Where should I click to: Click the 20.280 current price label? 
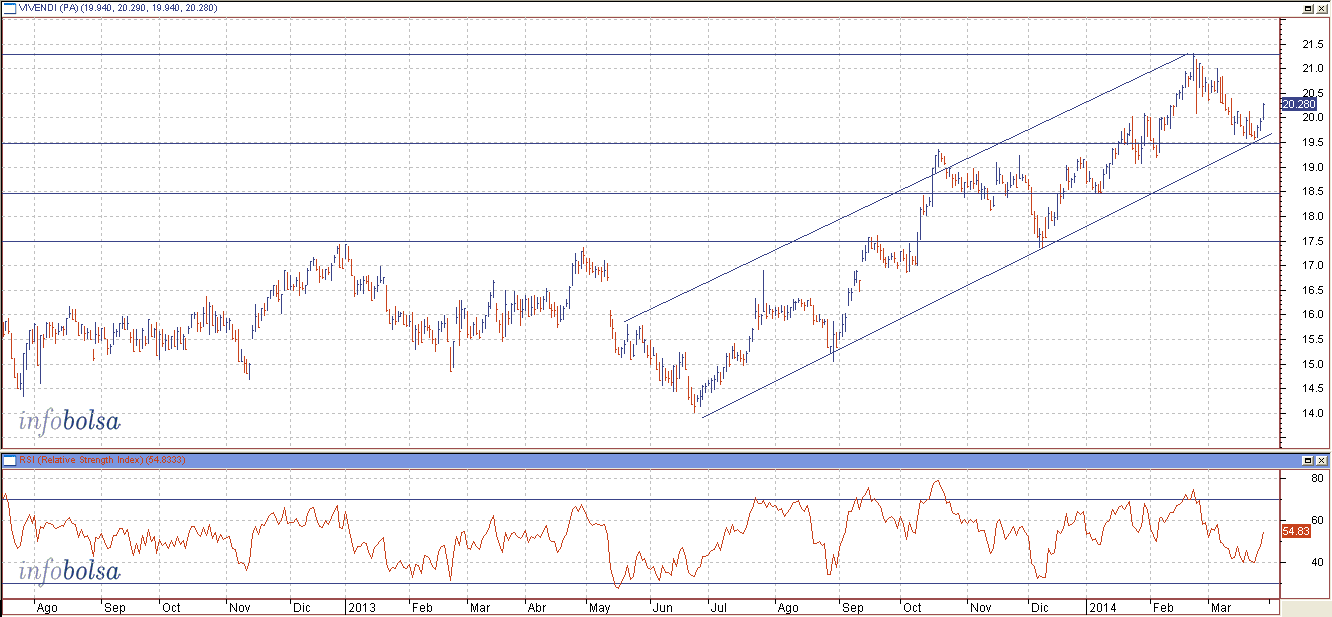pyautogui.click(x=1299, y=104)
